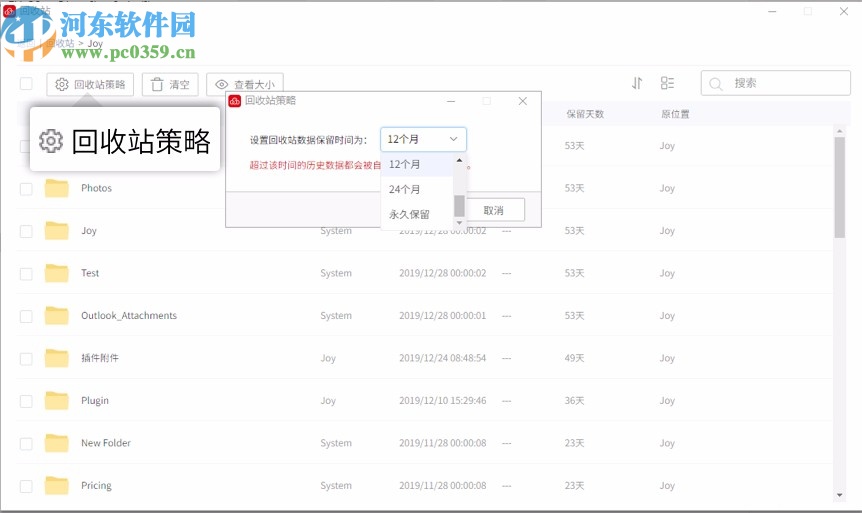862x513 pixels.
Task: Click the 49天 retention value
Action: coord(574,358)
